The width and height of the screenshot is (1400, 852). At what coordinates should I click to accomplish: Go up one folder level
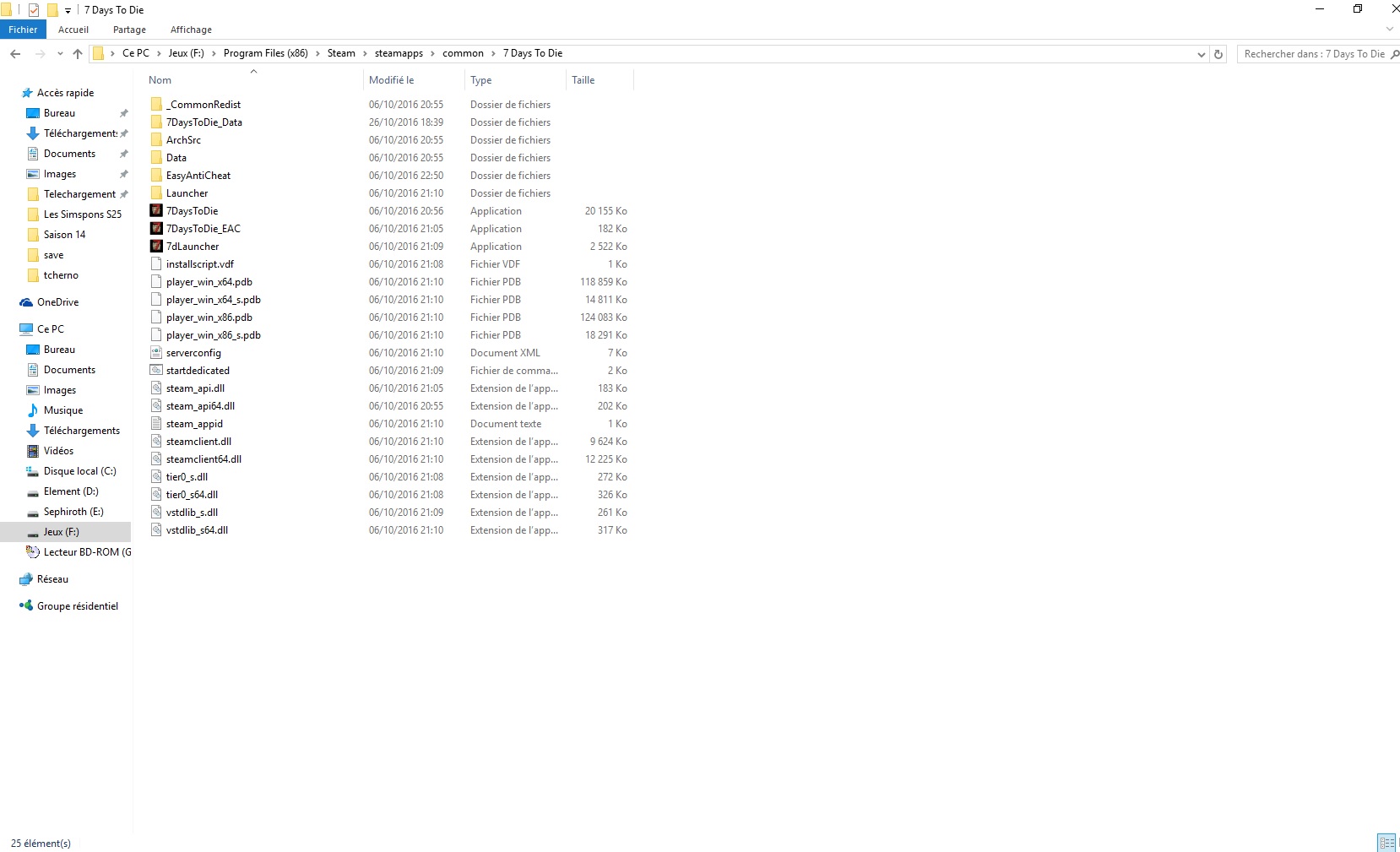click(78, 53)
